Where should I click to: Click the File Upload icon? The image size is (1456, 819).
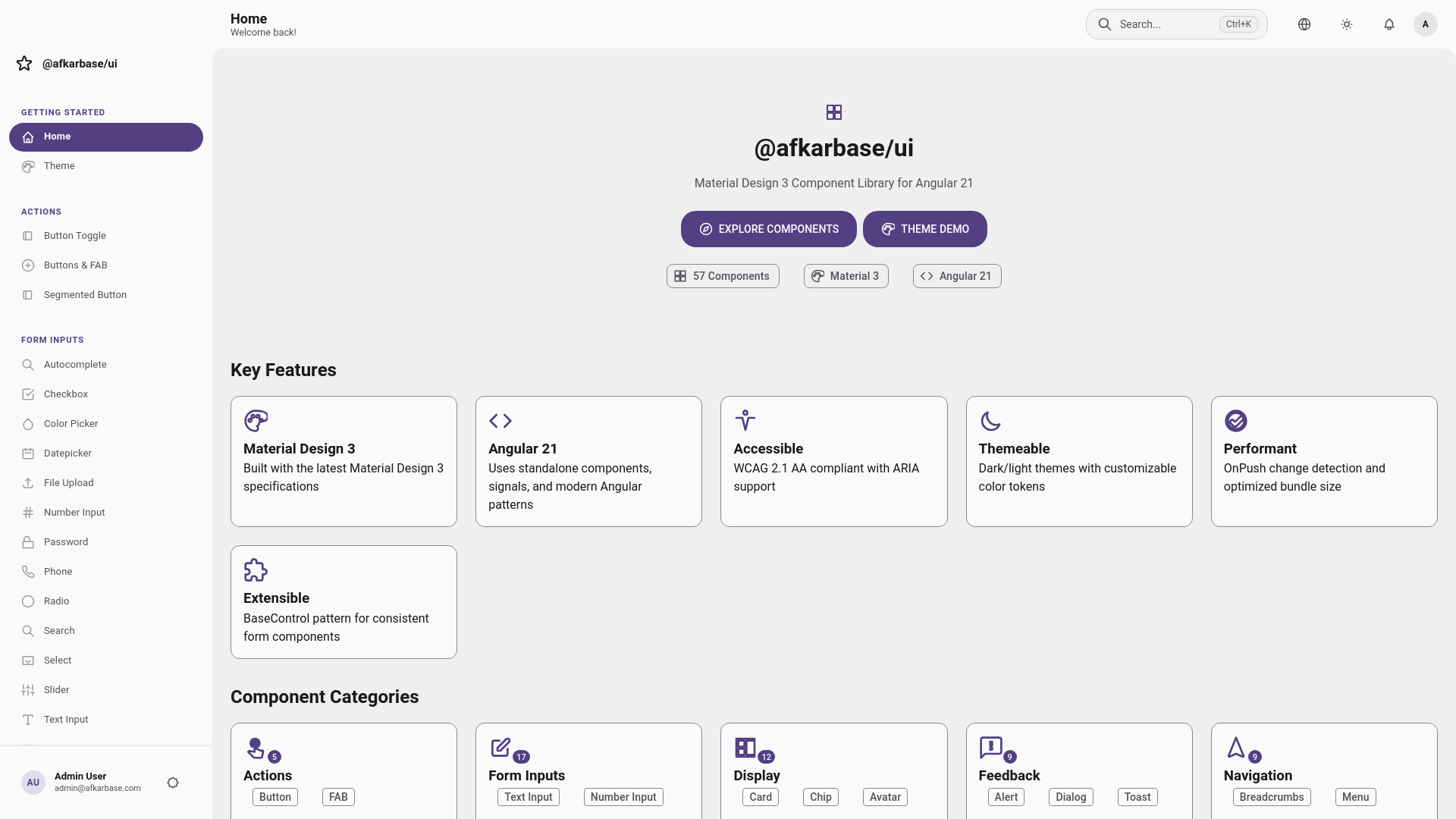pyautogui.click(x=28, y=483)
